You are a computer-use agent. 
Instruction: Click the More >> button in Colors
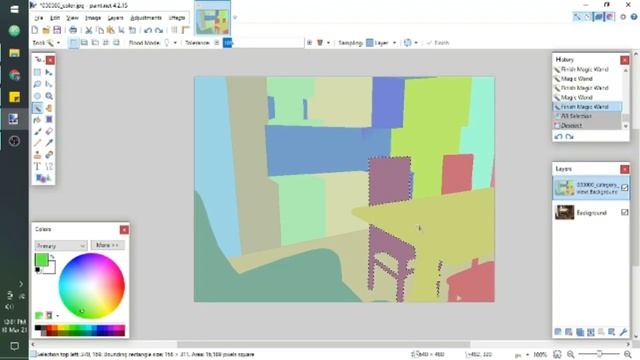(107, 245)
